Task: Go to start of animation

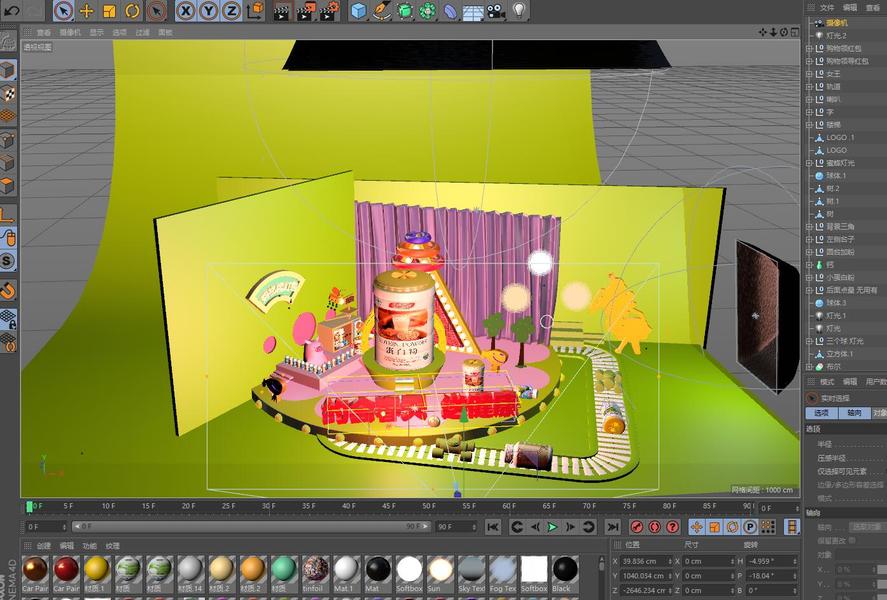Action: tap(493, 527)
